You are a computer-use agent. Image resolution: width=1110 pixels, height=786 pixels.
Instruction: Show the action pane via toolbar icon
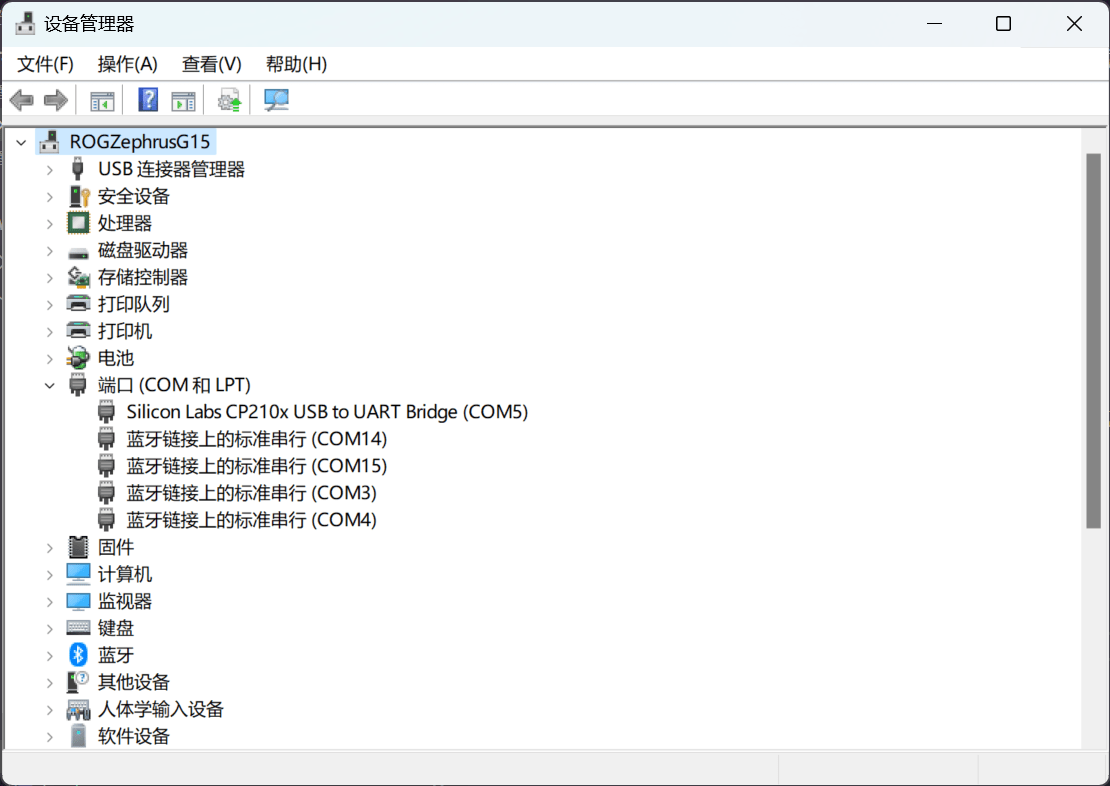pyautogui.click(x=182, y=99)
